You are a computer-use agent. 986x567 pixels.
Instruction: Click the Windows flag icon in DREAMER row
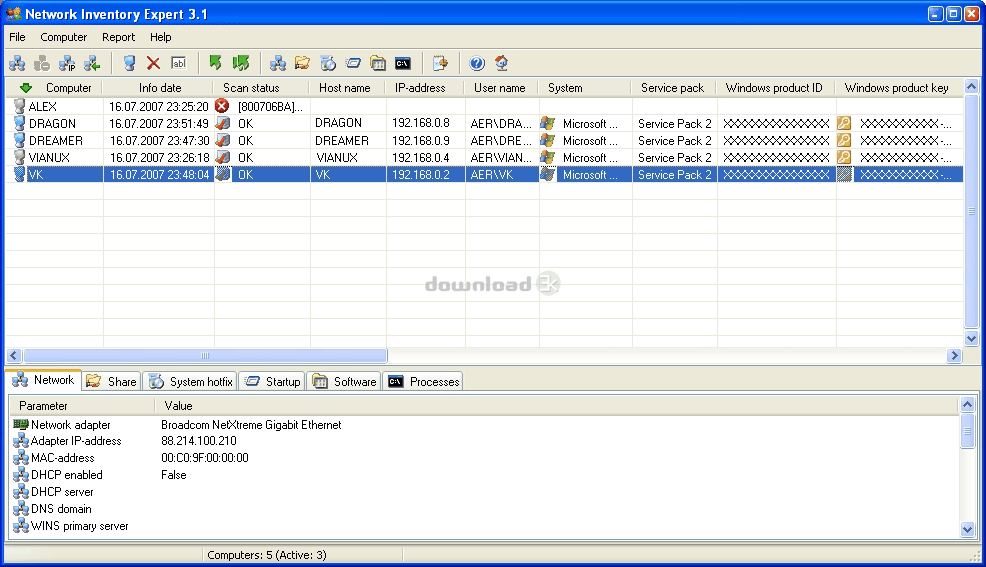(548, 140)
